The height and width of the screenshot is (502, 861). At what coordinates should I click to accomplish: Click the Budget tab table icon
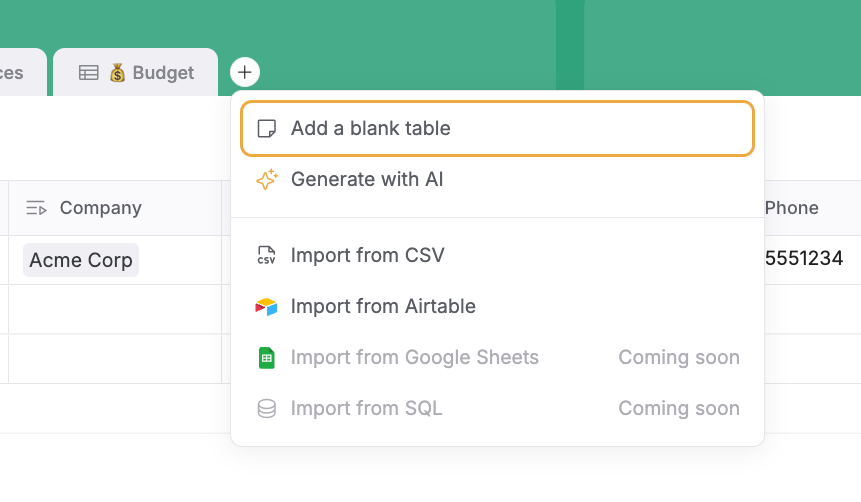89,73
